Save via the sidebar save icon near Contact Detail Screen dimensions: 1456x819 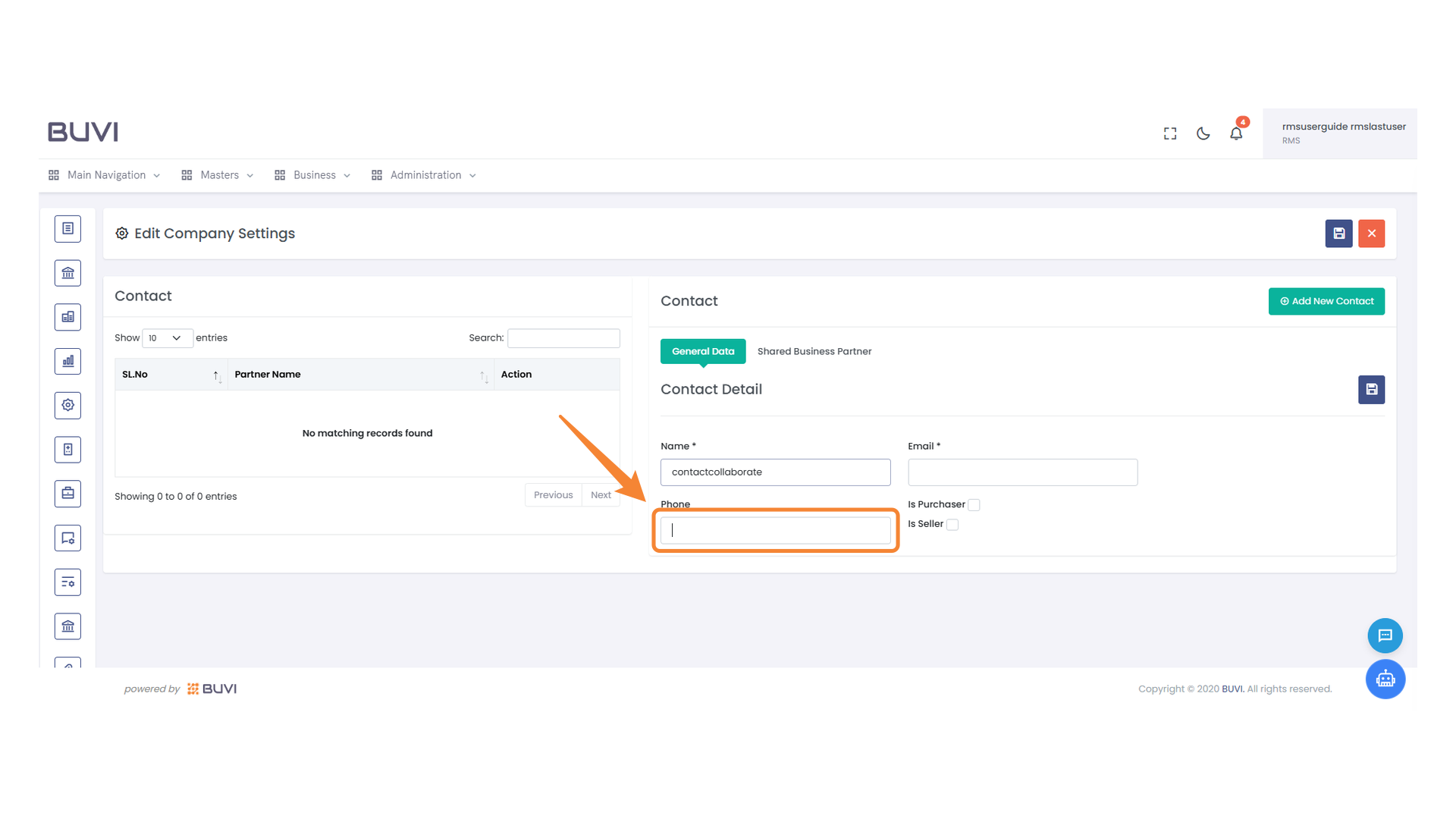click(1371, 389)
